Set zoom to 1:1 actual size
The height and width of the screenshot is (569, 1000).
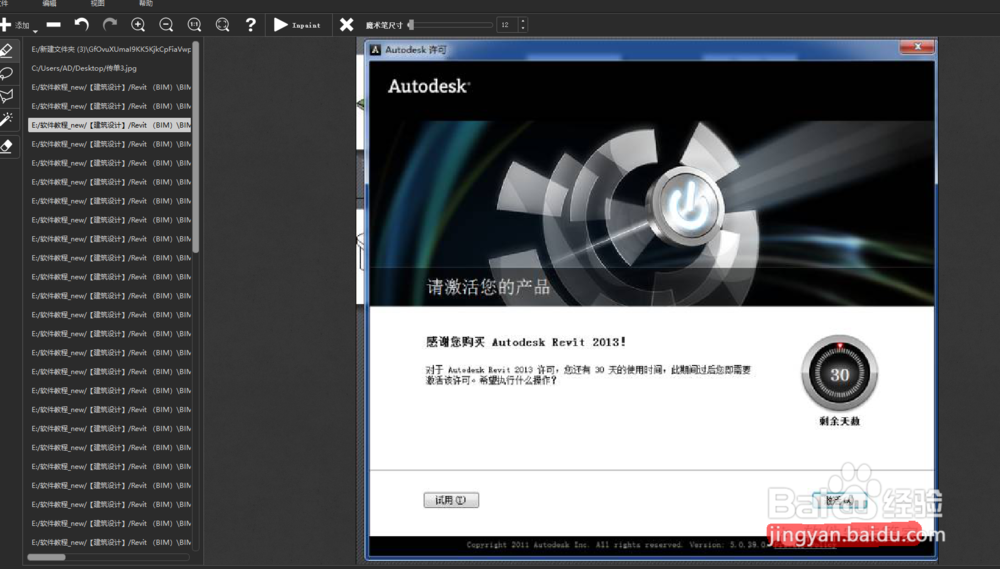[x=195, y=25]
